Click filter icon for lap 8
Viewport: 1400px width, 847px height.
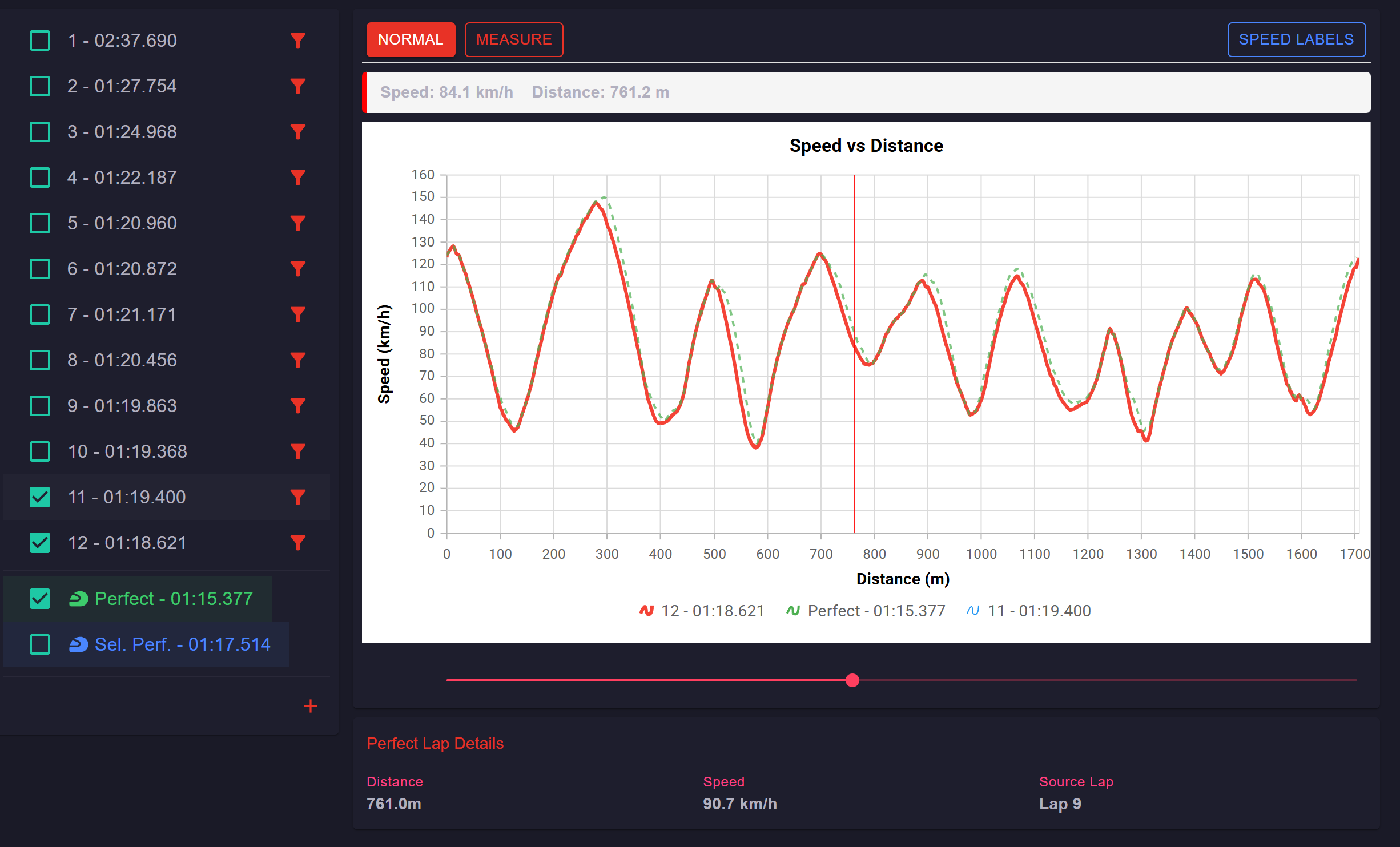click(x=297, y=360)
